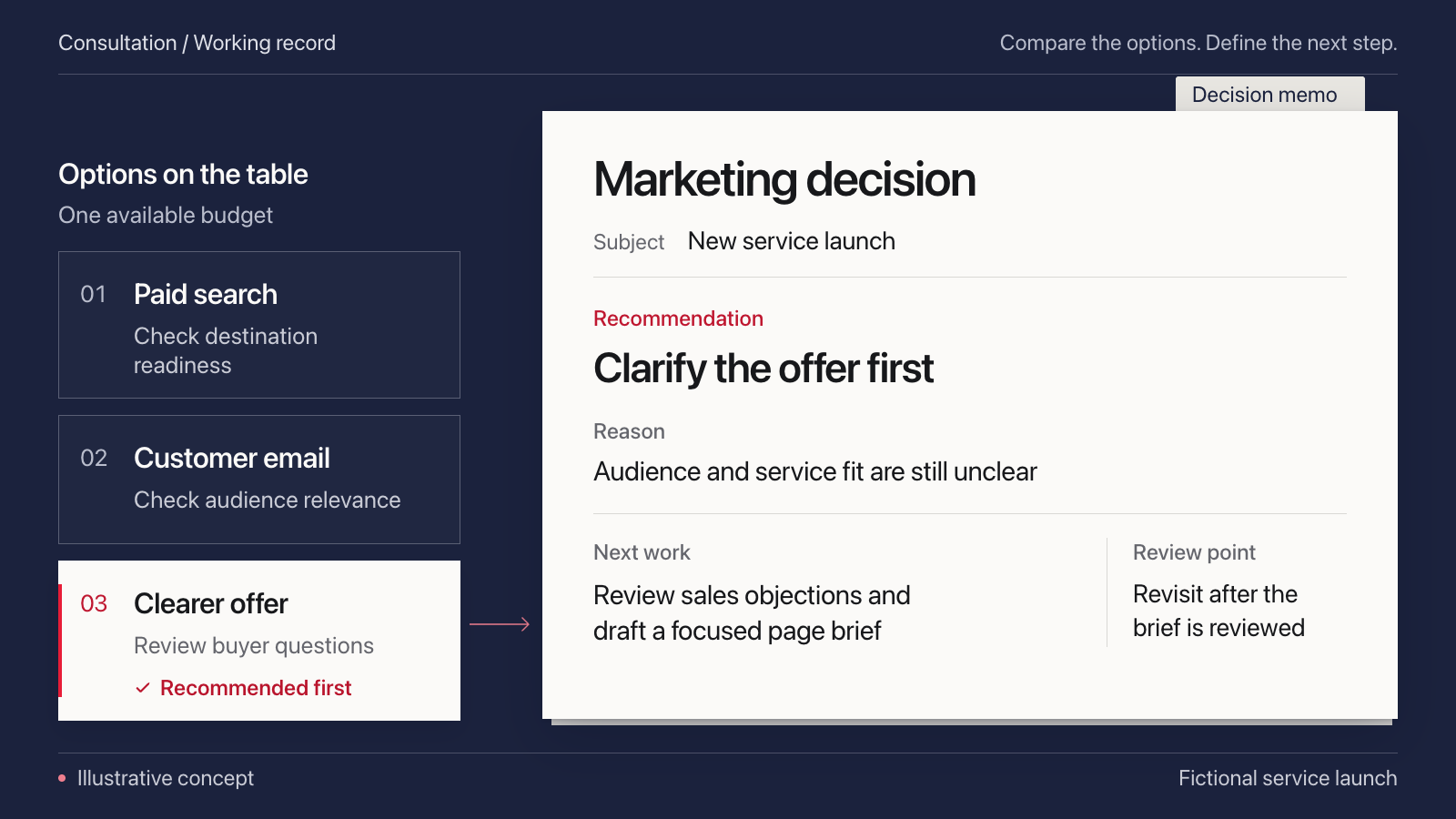This screenshot has height=819, width=1456.
Task: Click the number 03 label
Action: [94, 604]
